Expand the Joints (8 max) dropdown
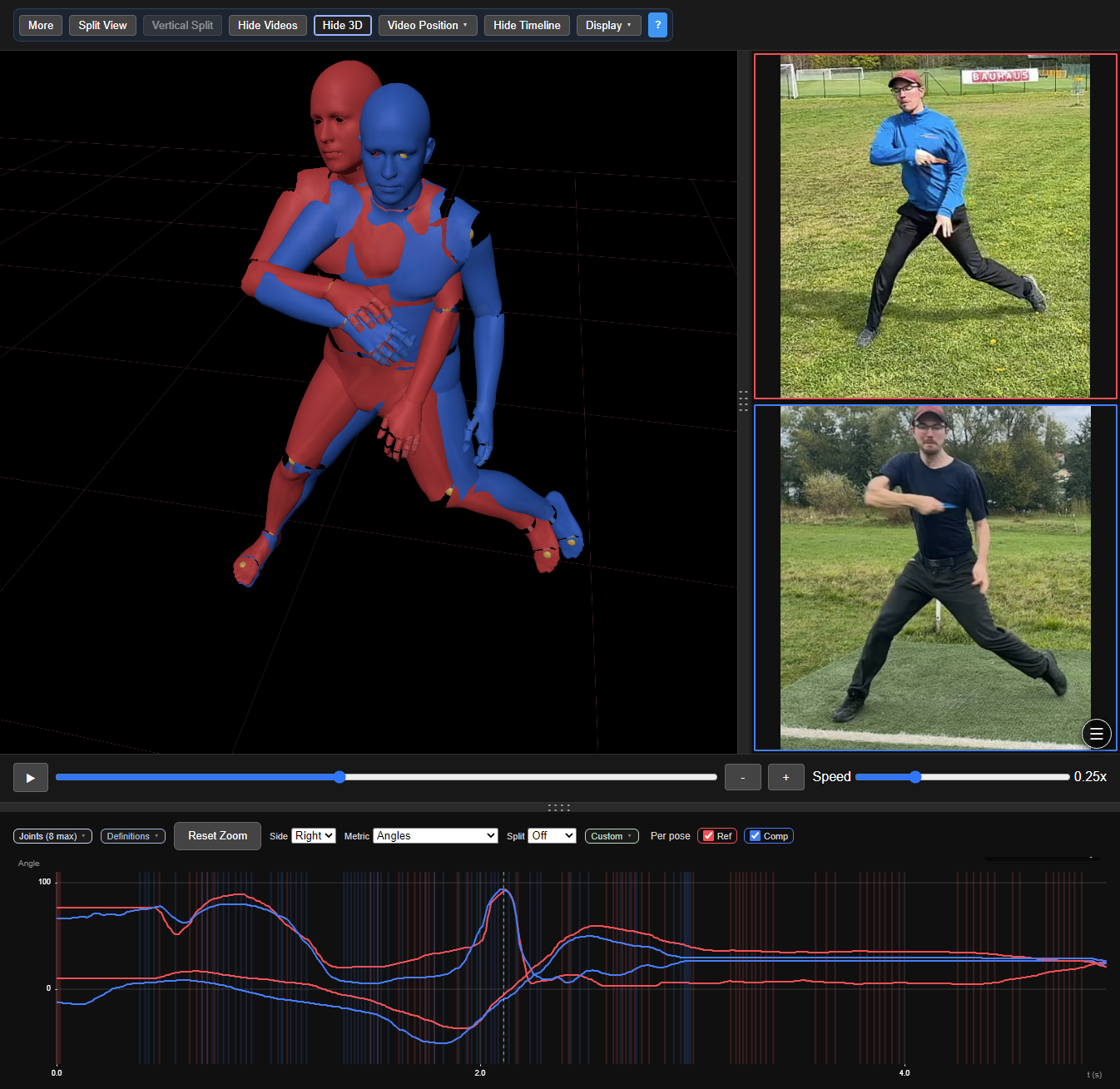The height and width of the screenshot is (1089, 1120). [52, 836]
